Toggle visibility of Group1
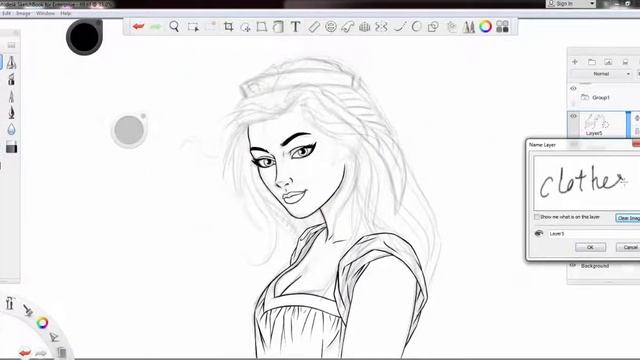Screen dimensions: 640x360 tap(573, 89)
